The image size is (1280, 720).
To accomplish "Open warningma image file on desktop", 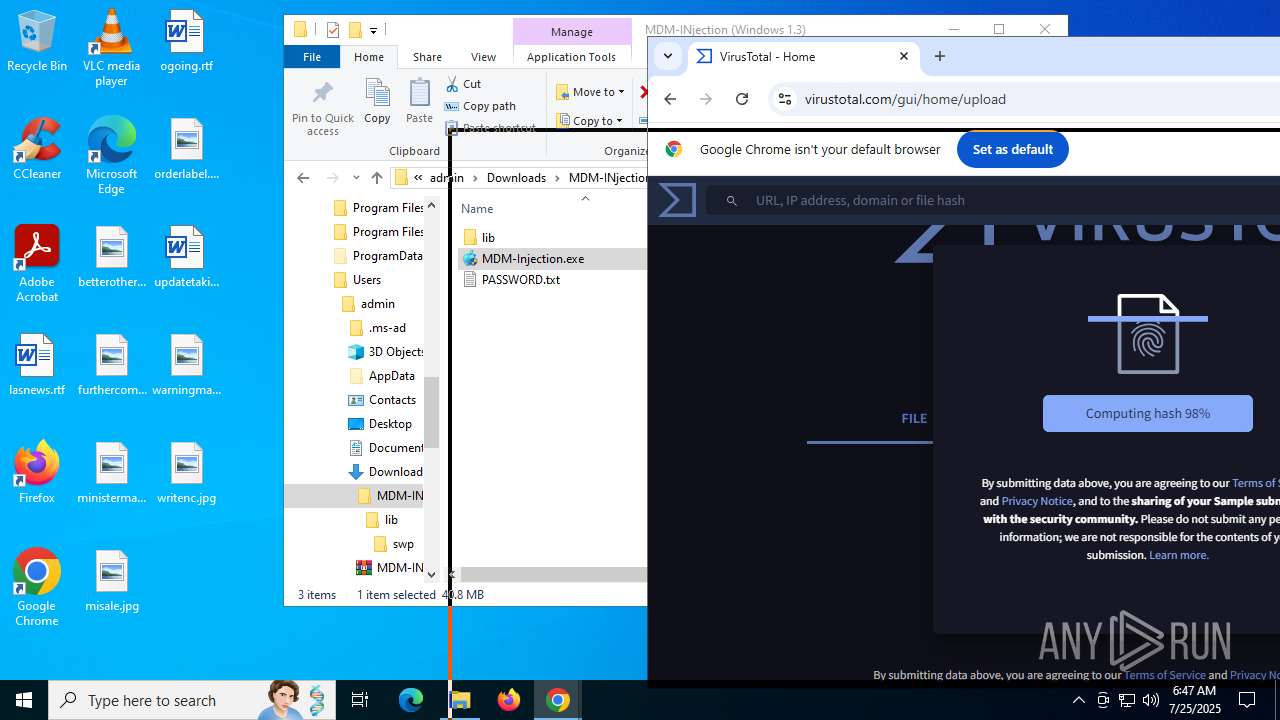I will point(186,366).
